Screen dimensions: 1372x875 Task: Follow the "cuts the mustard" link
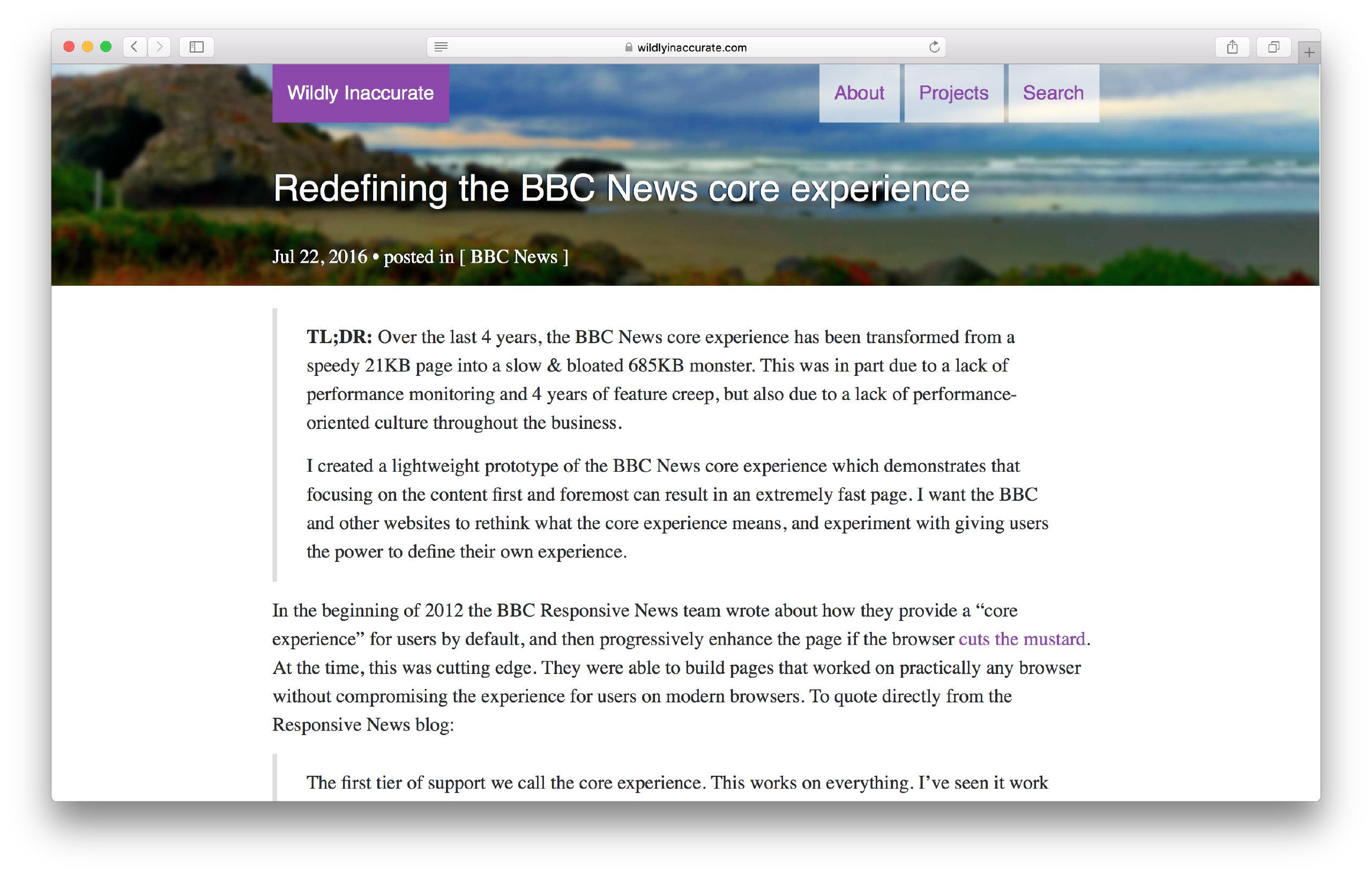[1021, 639]
